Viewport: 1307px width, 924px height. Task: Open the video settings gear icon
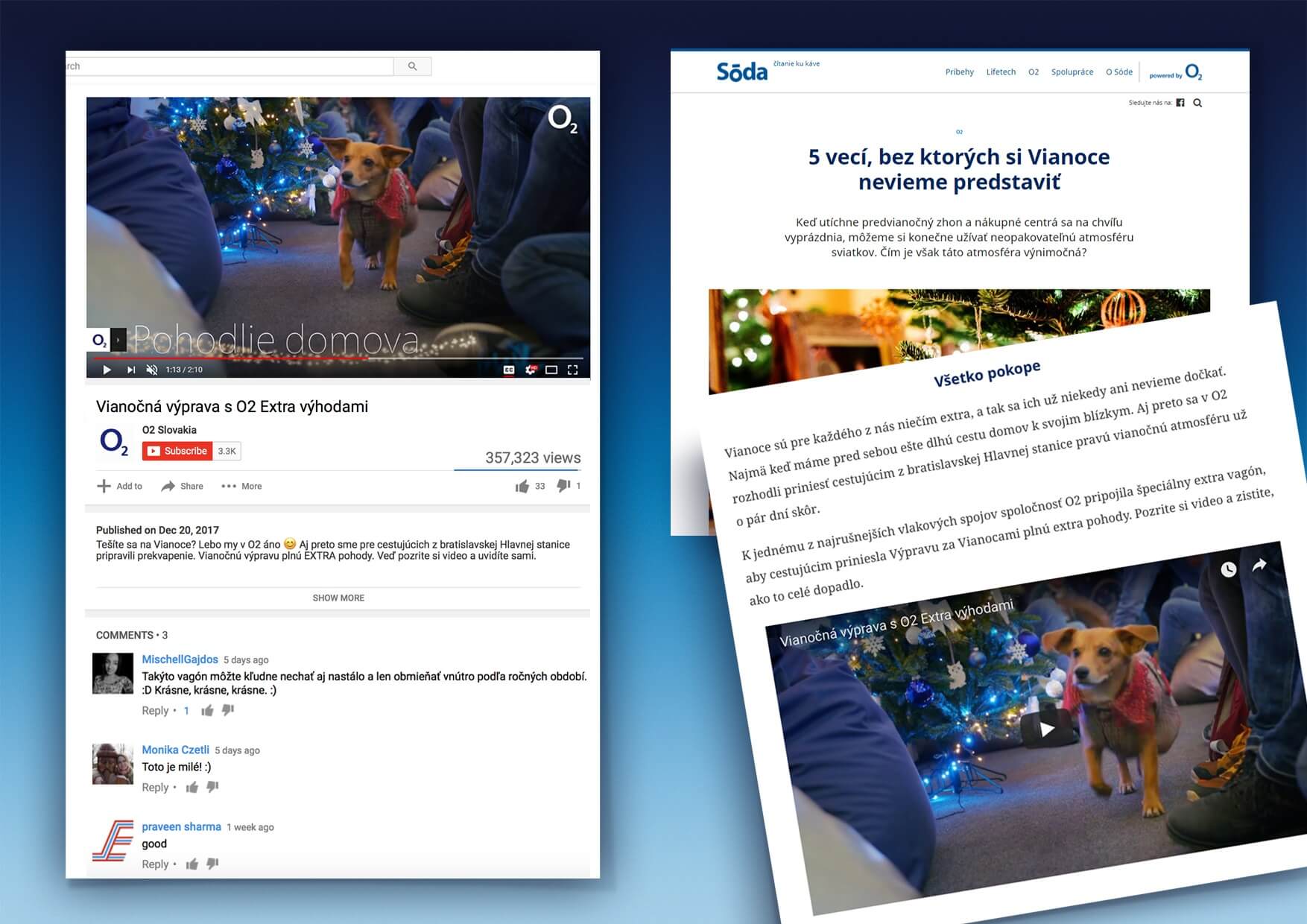pyautogui.click(x=531, y=370)
